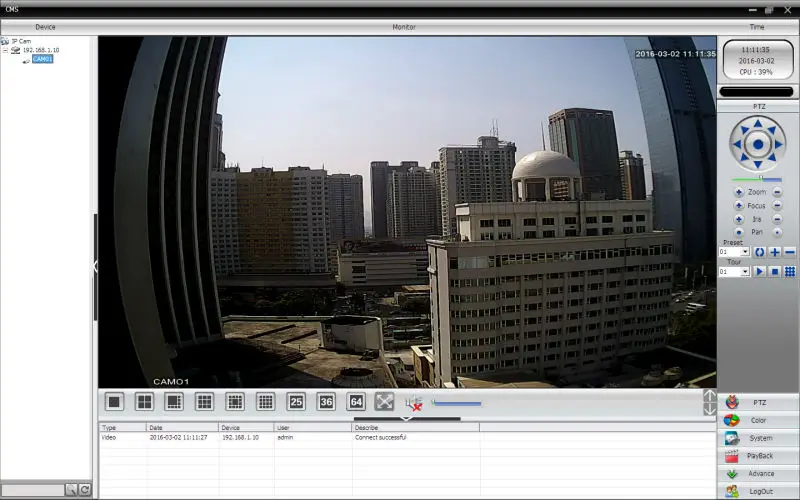Viewport: 800px width, 500px height.
Task: Open Iris with plus button
Action: (739, 219)
